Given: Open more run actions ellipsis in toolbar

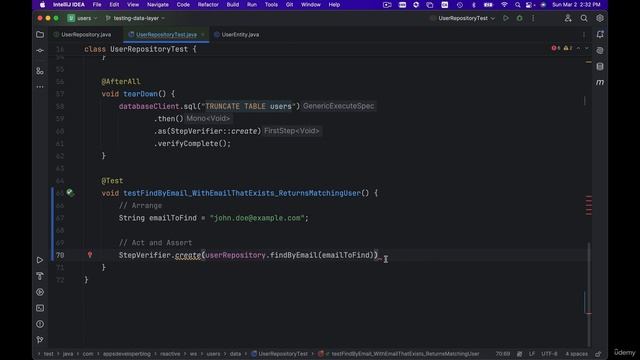Looking at the screenshot, I should point(533,18).
